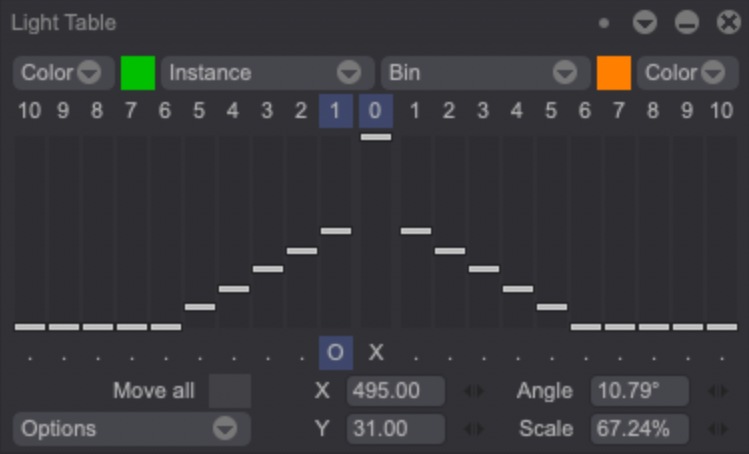Click the Y value stepper arrows
This screenshot has height=454, width=749.
coord(473,429)
